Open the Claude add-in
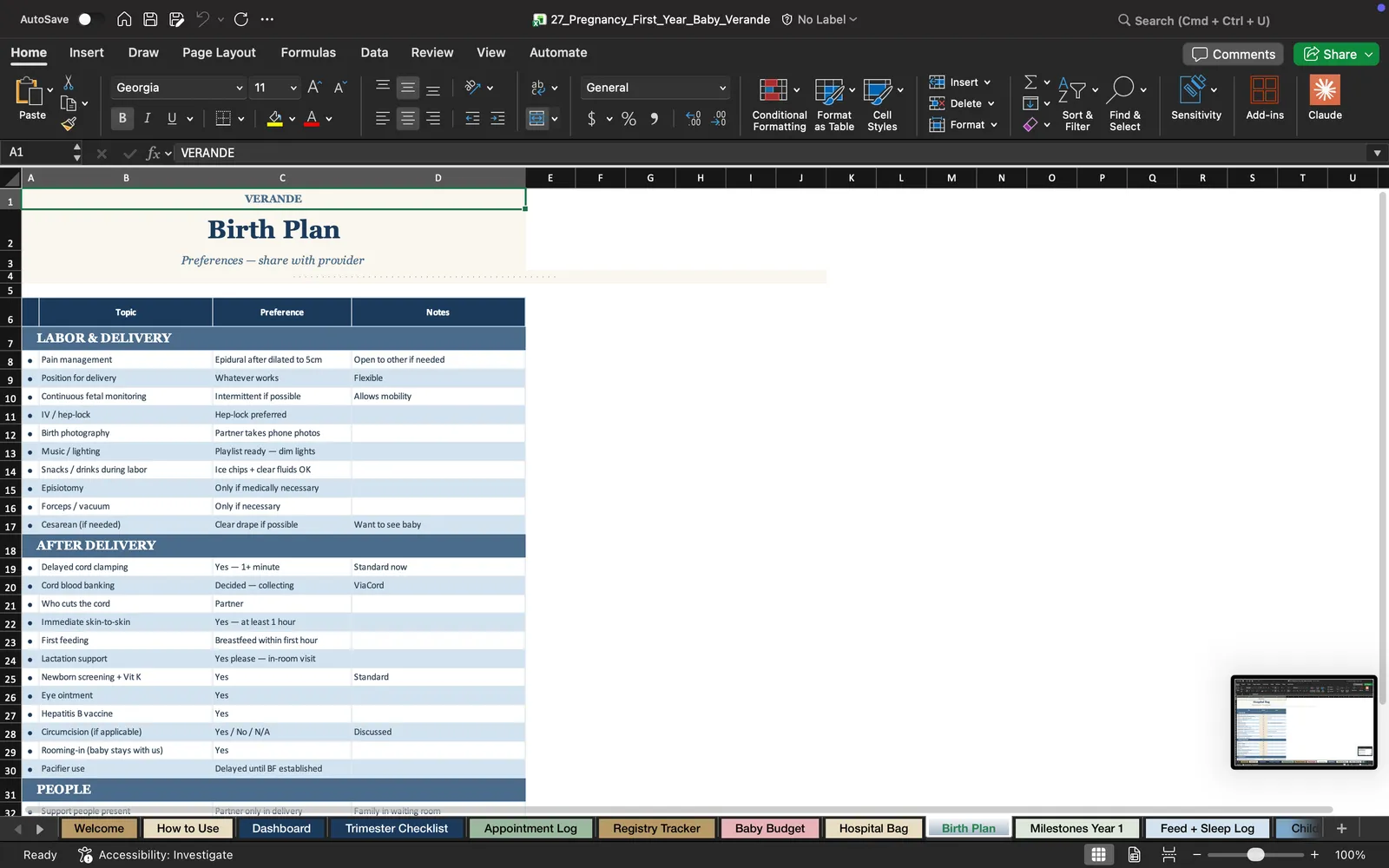The height and width of the screenshot is (868, 1389). (x=1325, y=98)
